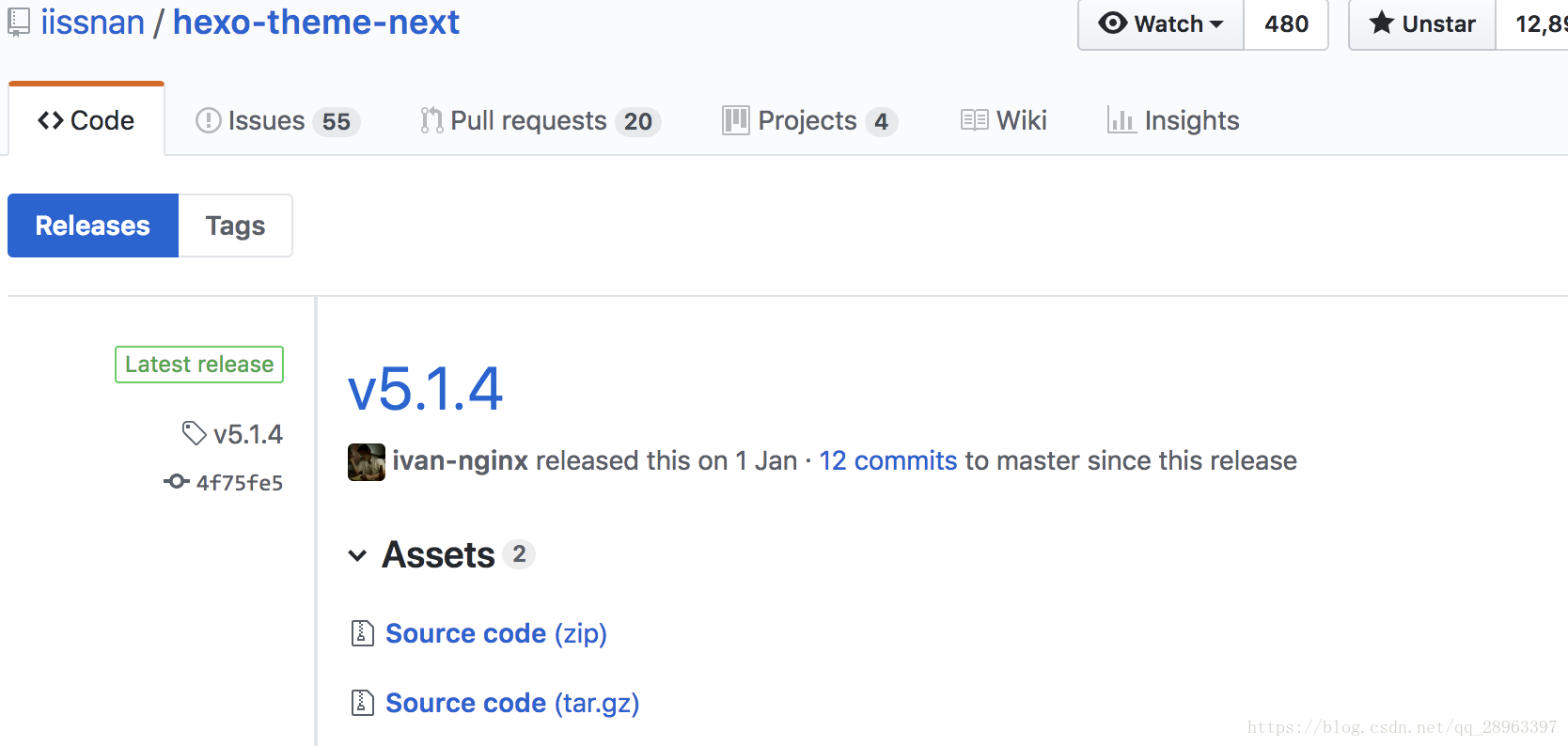Click the repository book icon
Viewport: 1568px width, 746px height.
point(19,22)
